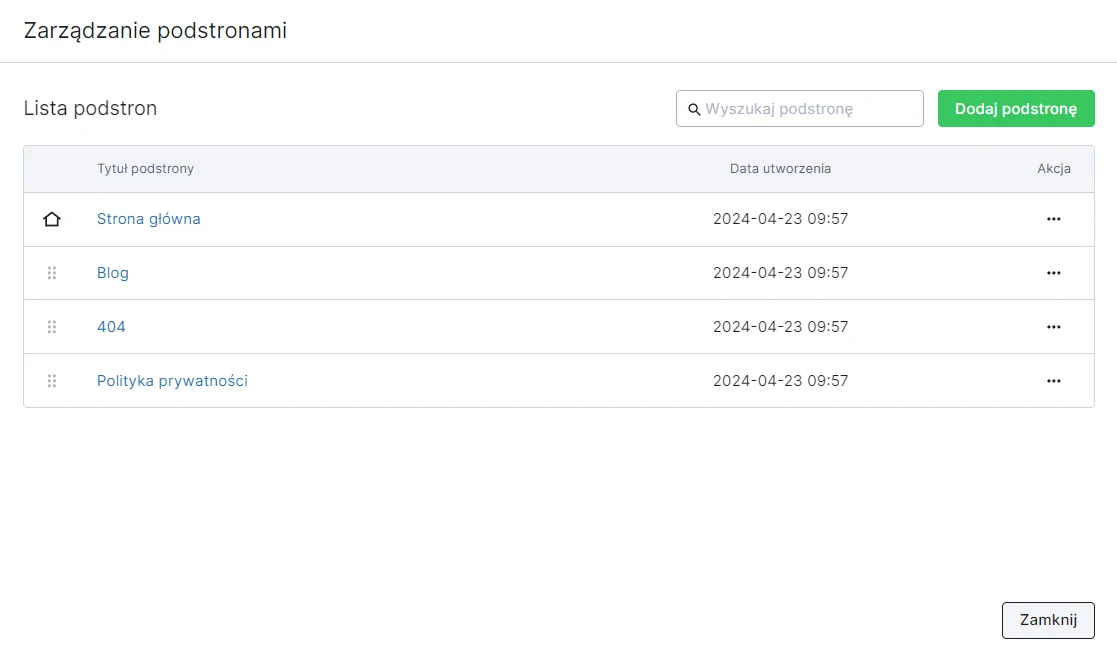
Task: Click the creation date of the Blog row
Action: click(780, 273)
